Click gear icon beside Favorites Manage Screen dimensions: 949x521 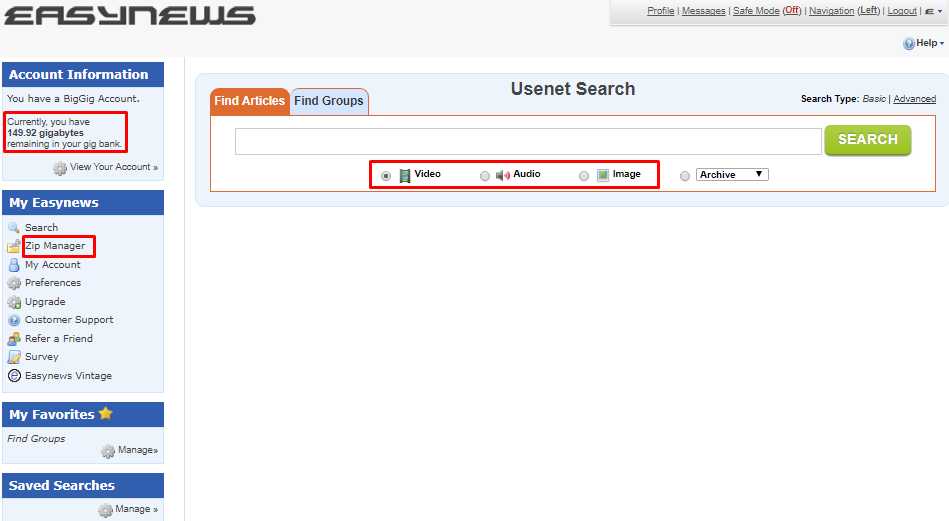(x=108, y=451)
